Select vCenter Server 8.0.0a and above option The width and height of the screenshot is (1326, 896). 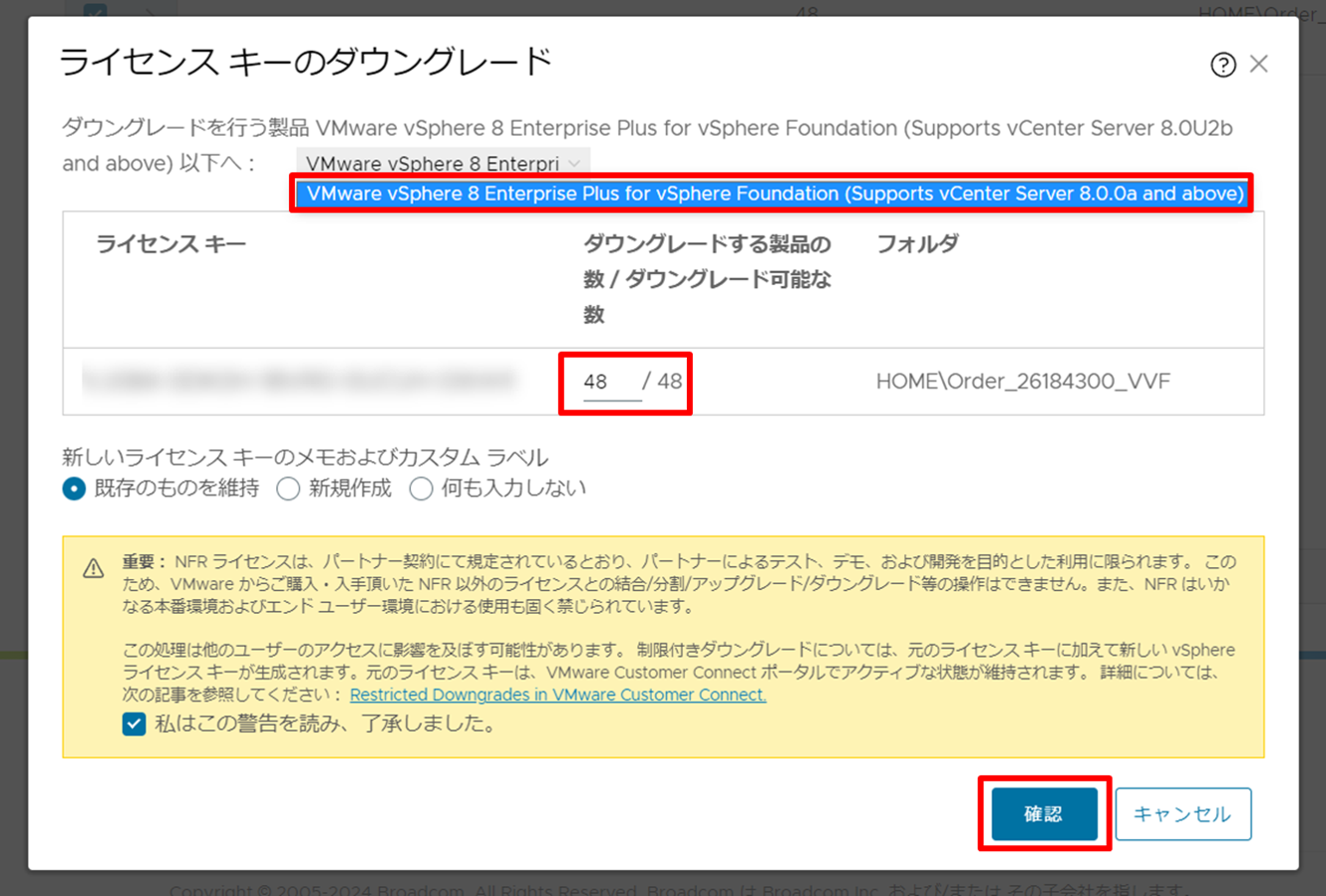[x=775, y=193]
